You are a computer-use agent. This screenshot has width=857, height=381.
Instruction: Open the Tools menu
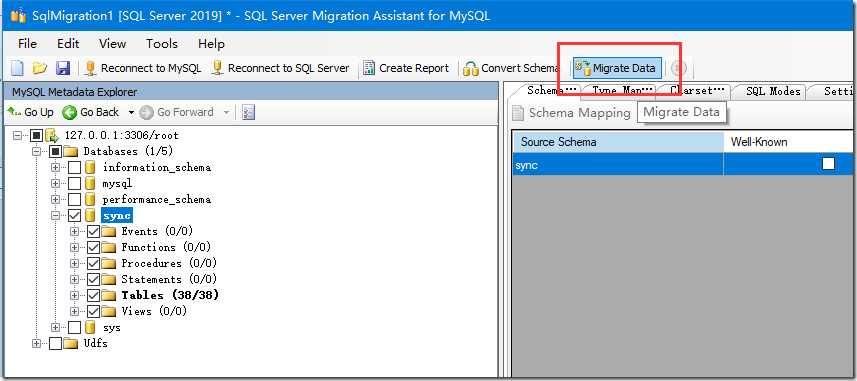(161, 44)
